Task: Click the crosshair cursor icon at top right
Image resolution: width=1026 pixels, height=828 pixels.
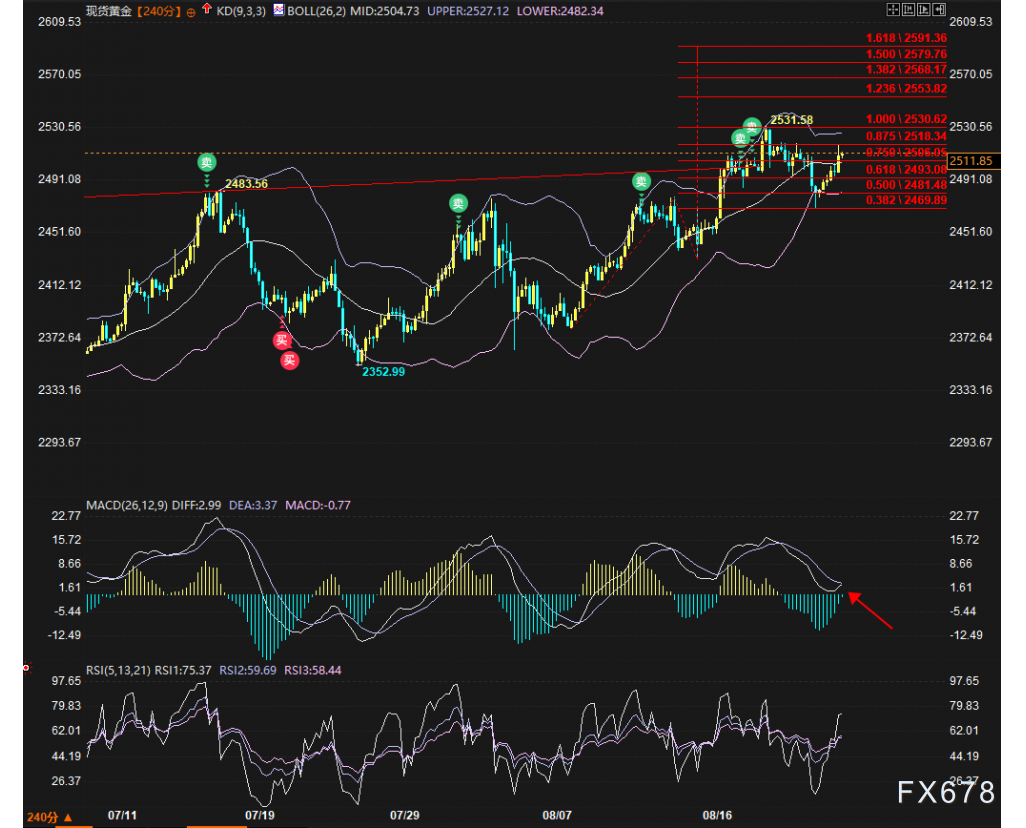Action: (893, 9)
